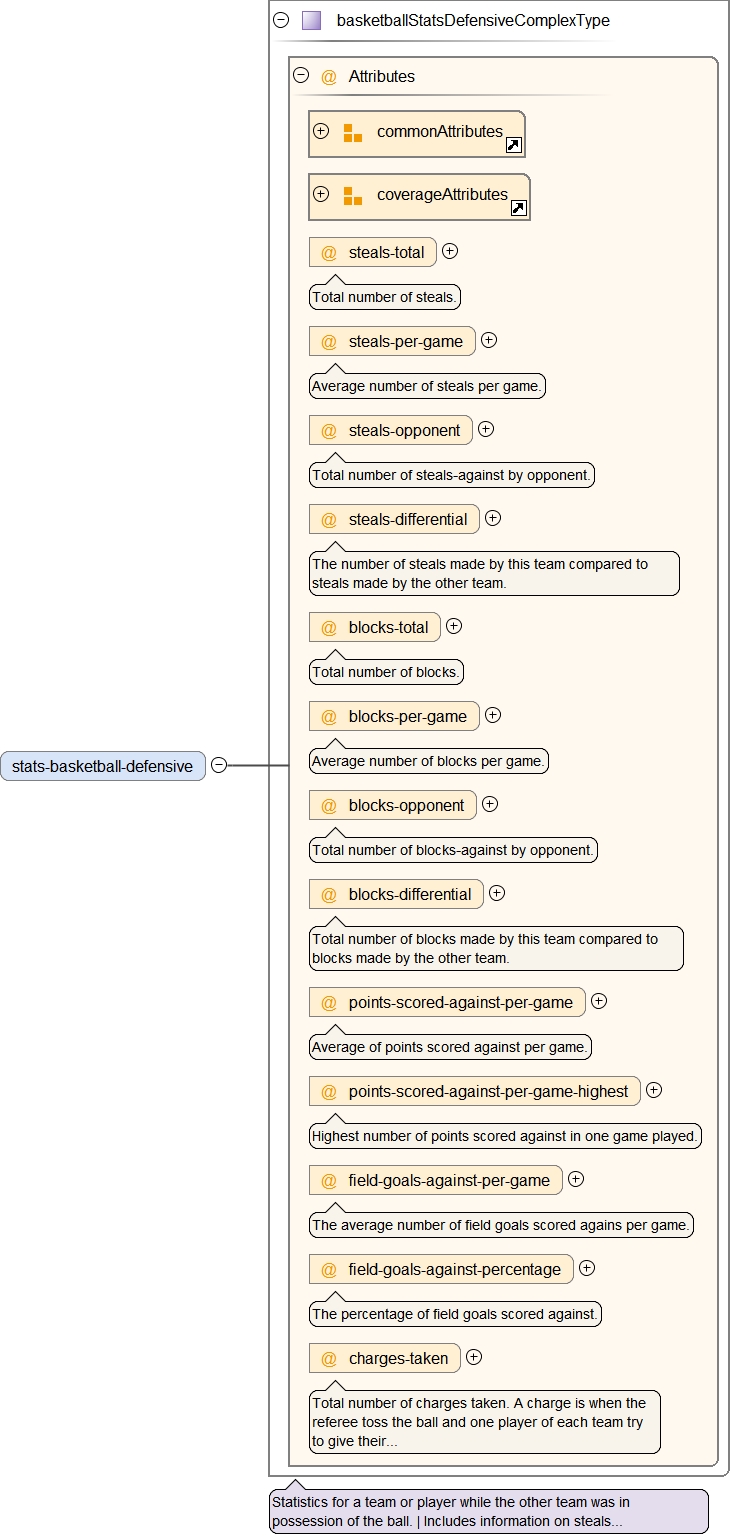The image size is (731, 1537).
Task: Select the field-goals-against-percentage attribute
Action: click(x=454, y=1270)
